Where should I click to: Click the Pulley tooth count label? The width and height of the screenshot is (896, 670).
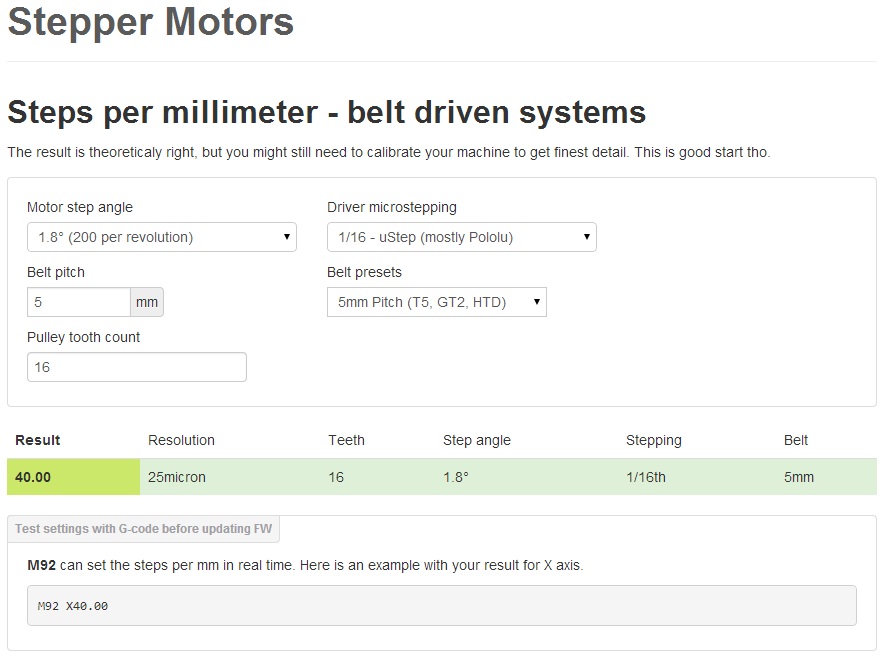pos(83,337)
